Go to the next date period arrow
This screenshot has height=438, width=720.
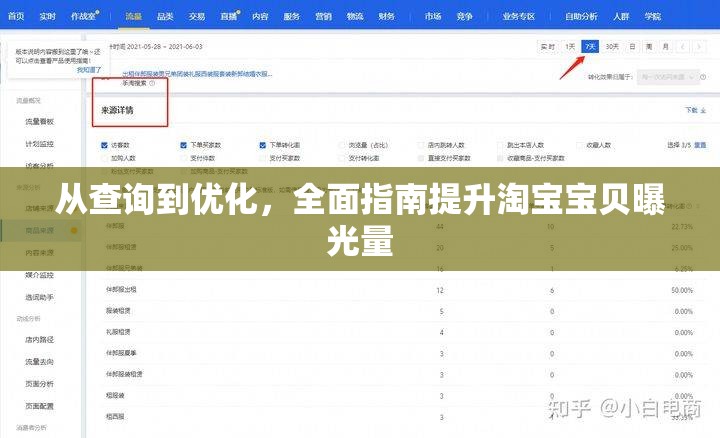pos(699,47)
